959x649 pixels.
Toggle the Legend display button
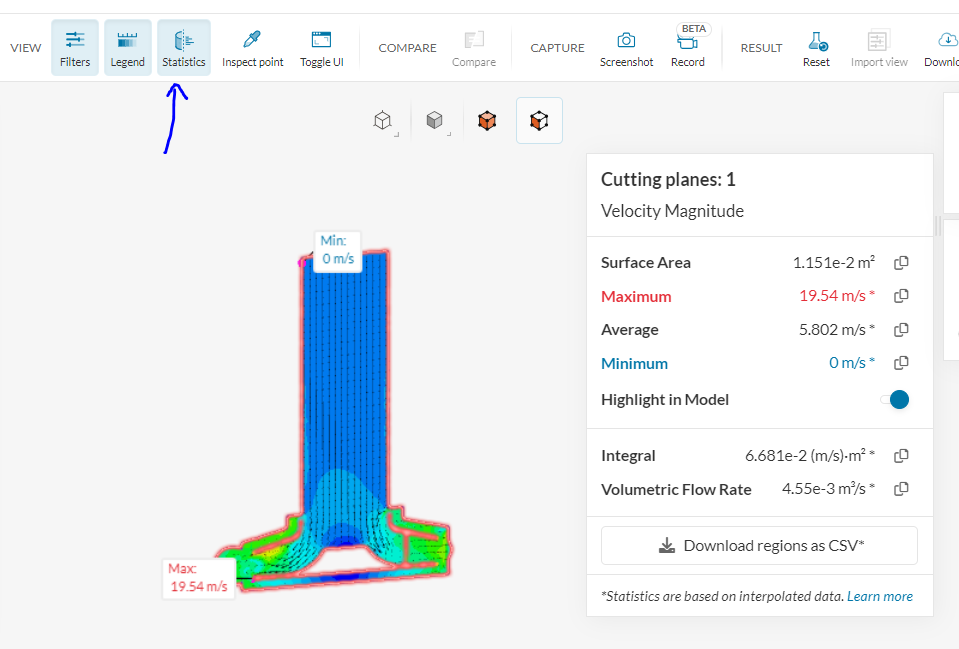127,48
